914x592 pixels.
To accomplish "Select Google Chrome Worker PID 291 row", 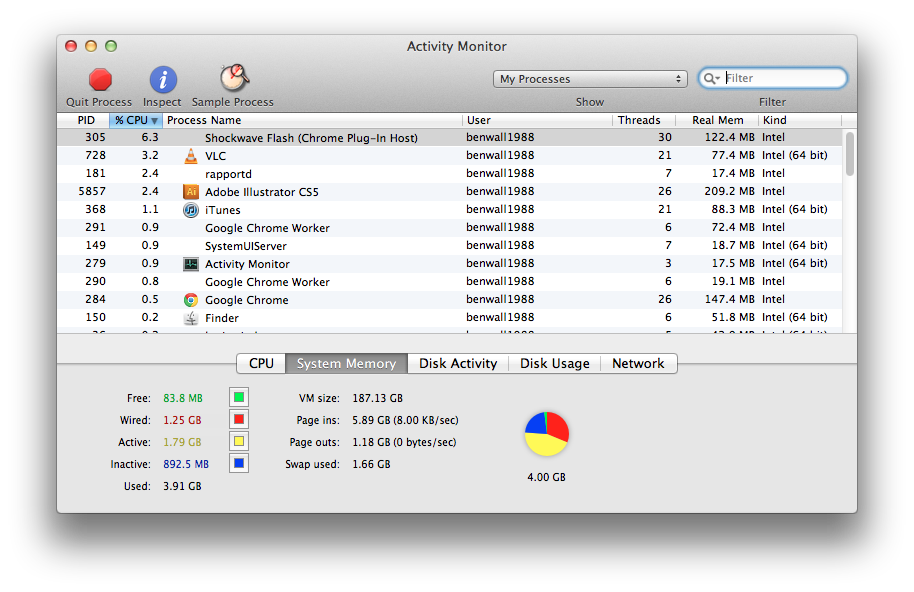I will pyautogui.click(x=450, y=227).
